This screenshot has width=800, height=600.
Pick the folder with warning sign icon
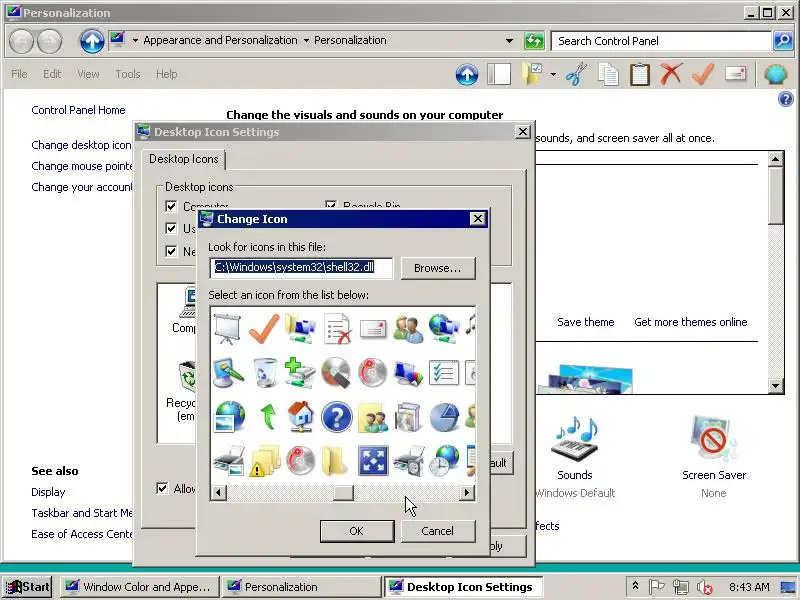click(264, 461)
